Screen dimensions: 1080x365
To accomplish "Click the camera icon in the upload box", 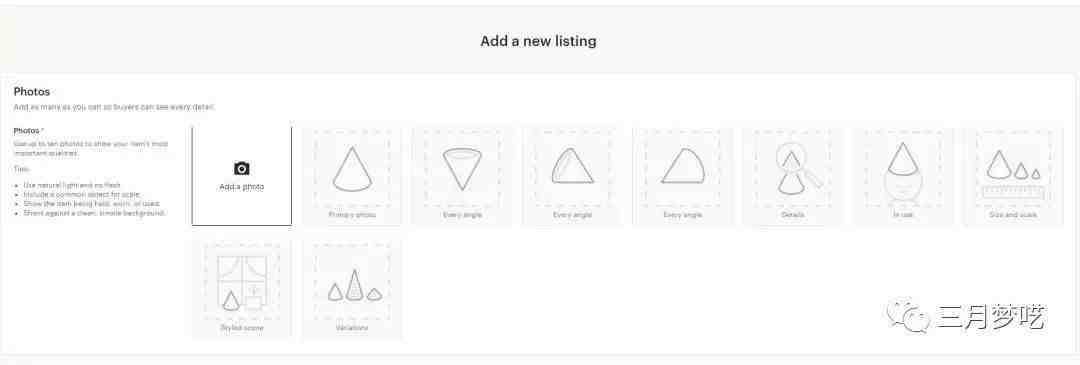I will [x=242, y=168].
